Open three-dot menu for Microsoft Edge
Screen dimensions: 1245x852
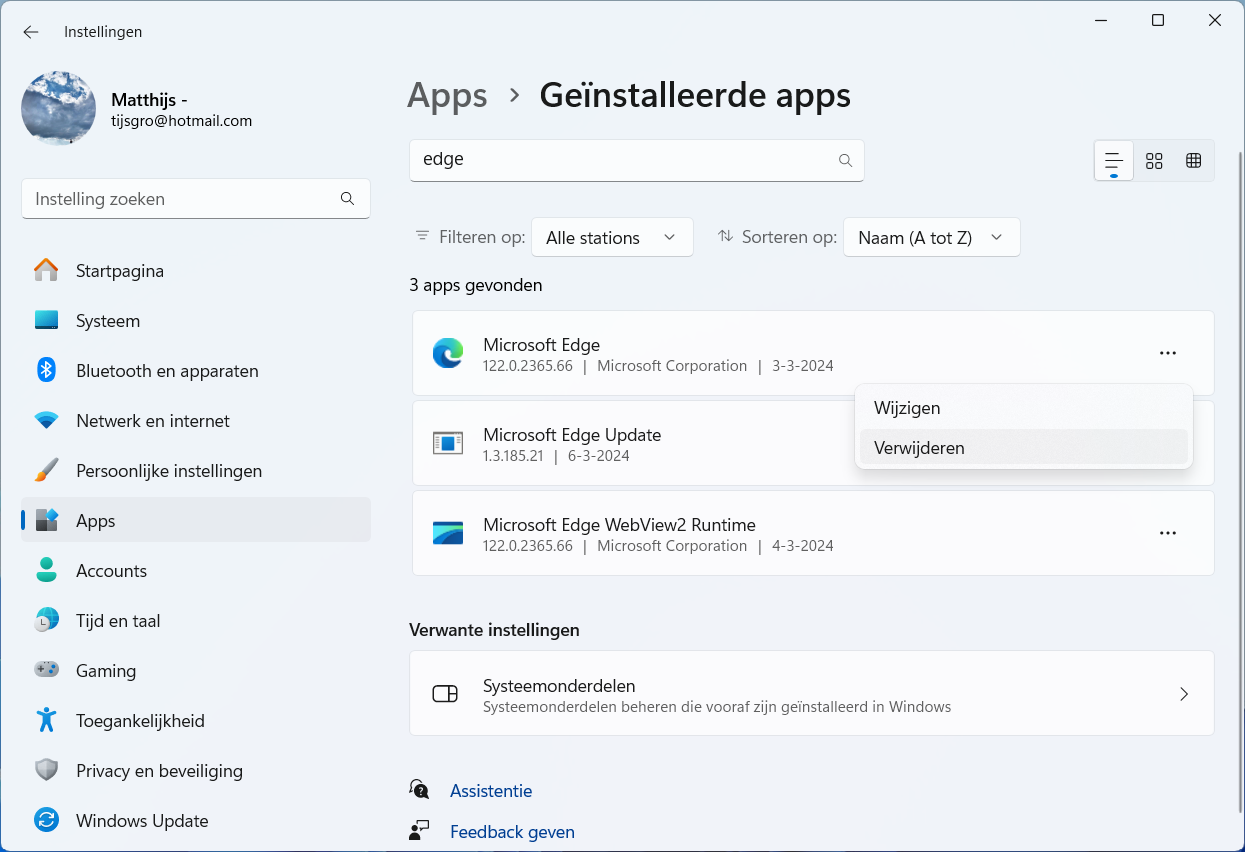pos(1167,353)
